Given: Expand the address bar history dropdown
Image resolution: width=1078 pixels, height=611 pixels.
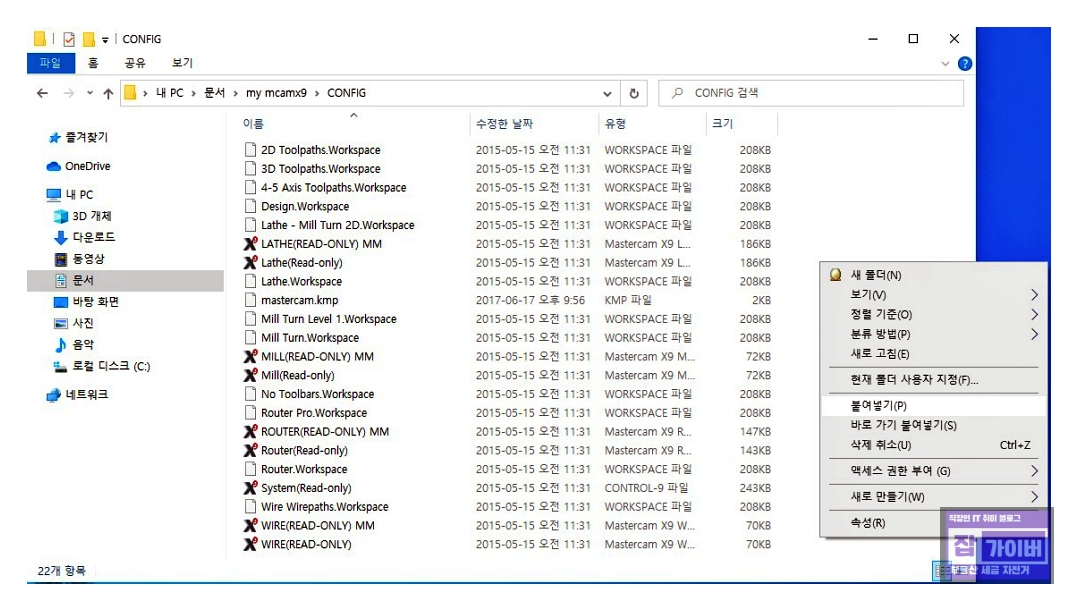Looking at the screenshot, I should pyautogui.click(x=607, y=93).
